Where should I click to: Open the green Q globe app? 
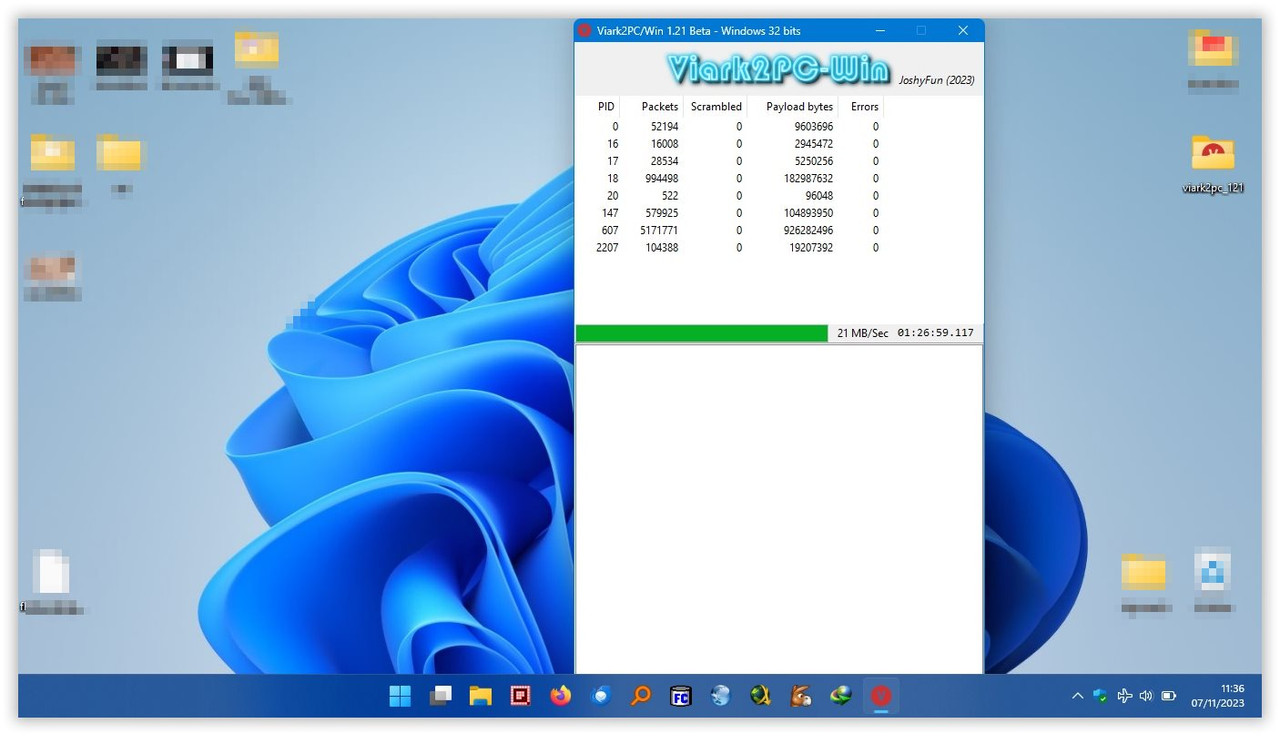tap(761, 696)
